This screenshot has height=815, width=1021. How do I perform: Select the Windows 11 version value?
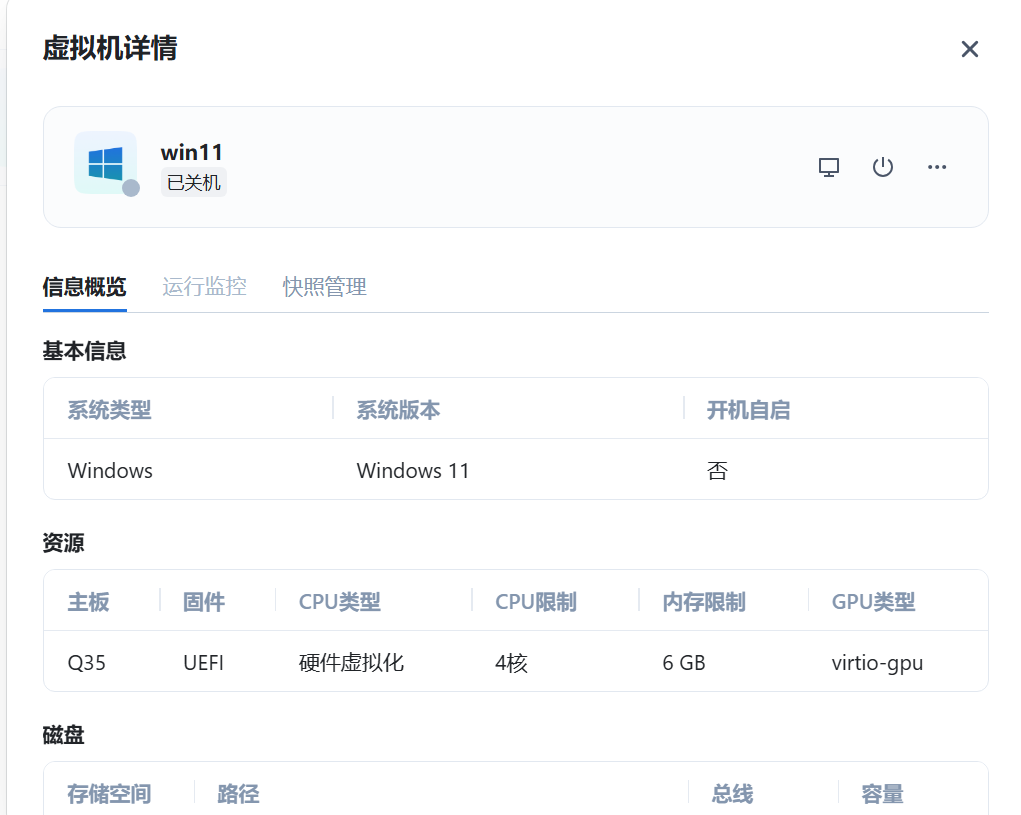click(x=413, y=471)
